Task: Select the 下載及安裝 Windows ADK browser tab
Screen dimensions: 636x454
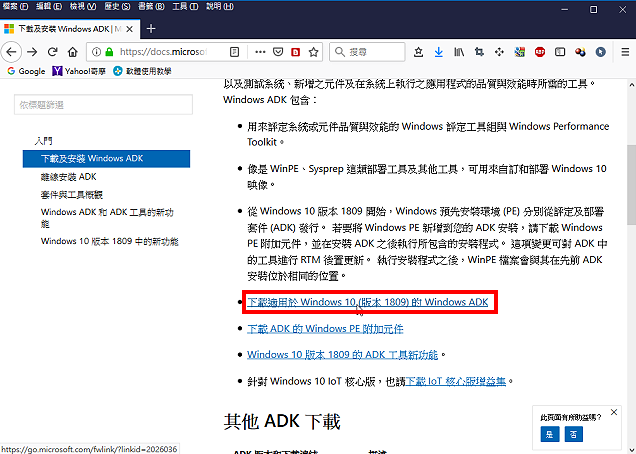Action: coord(70,29)
